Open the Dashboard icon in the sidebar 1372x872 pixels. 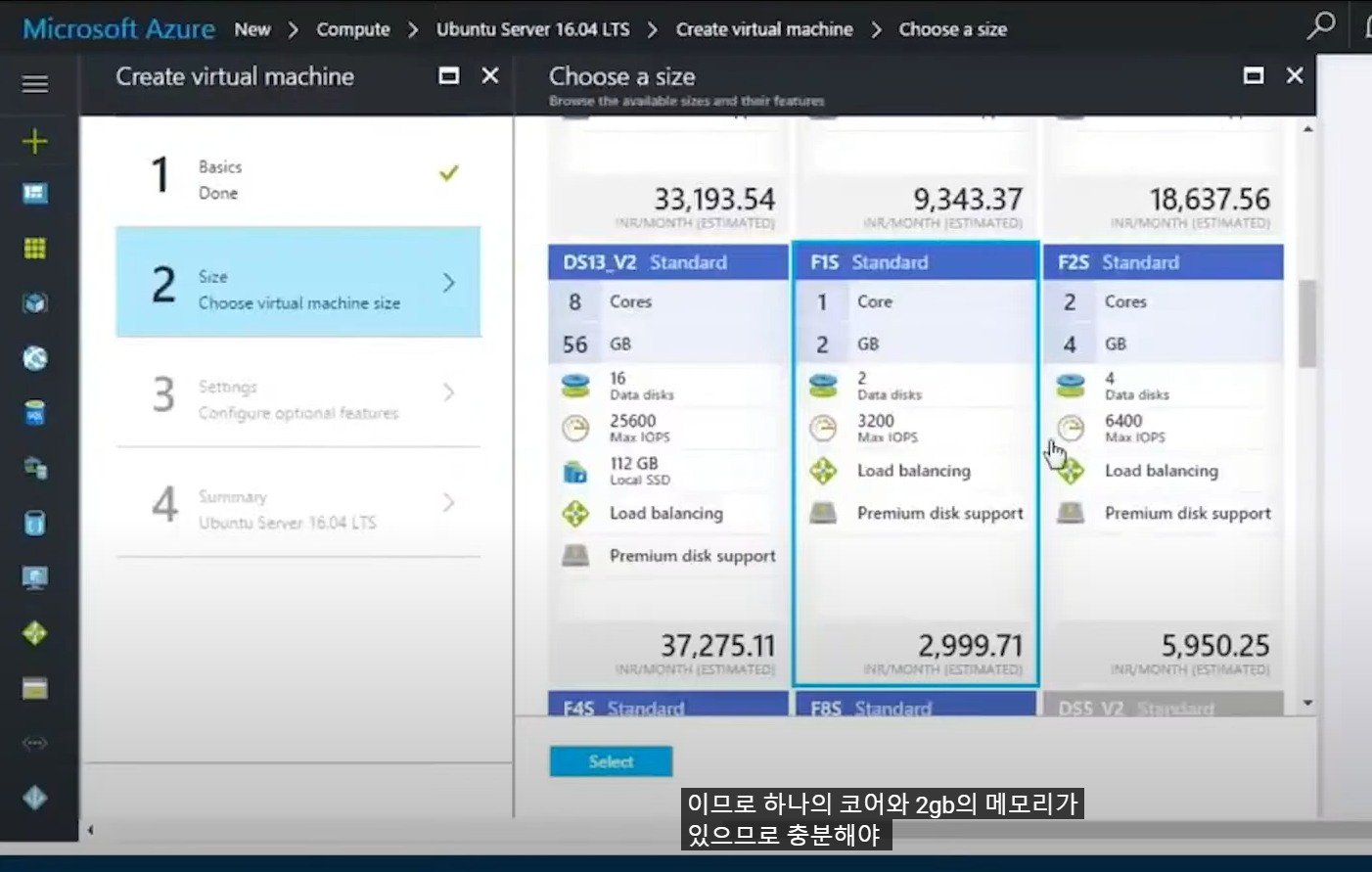point(35,194)
